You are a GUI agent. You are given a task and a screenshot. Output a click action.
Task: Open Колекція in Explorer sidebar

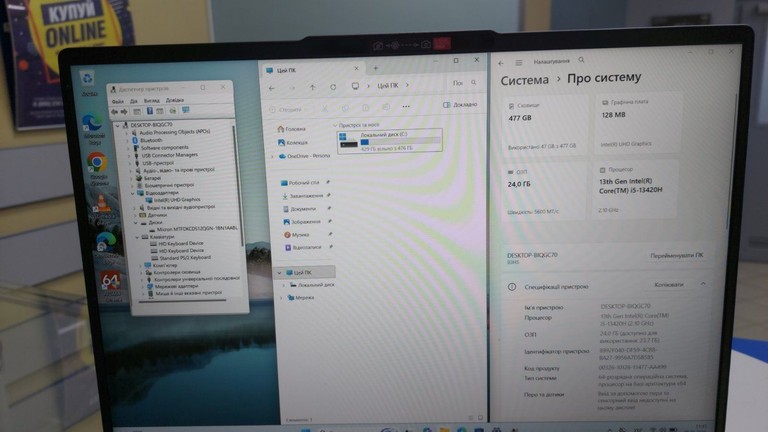pyautogui.click(x=293, y=143)
